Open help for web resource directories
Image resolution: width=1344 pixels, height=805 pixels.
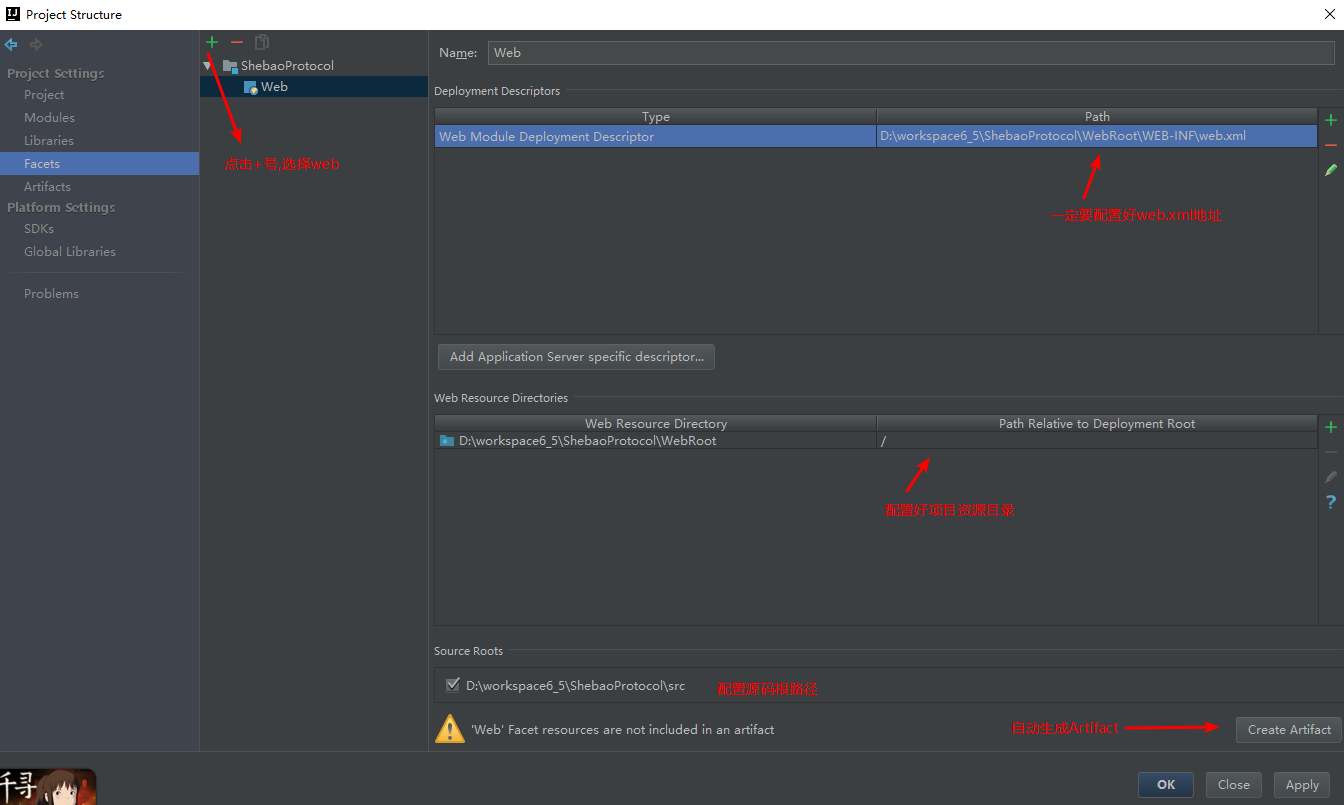click(1331, 502)
